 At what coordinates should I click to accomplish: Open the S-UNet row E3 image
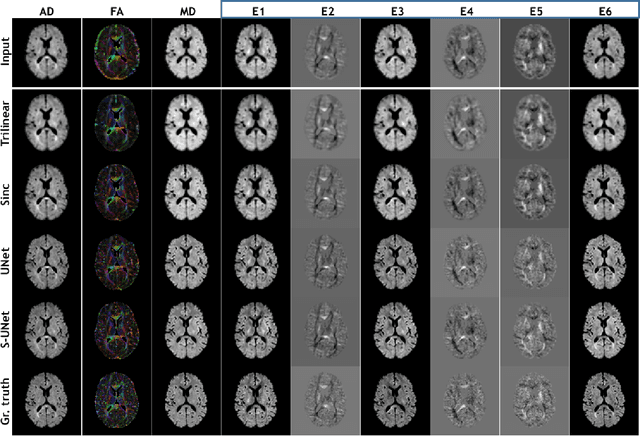pos(397,331)
